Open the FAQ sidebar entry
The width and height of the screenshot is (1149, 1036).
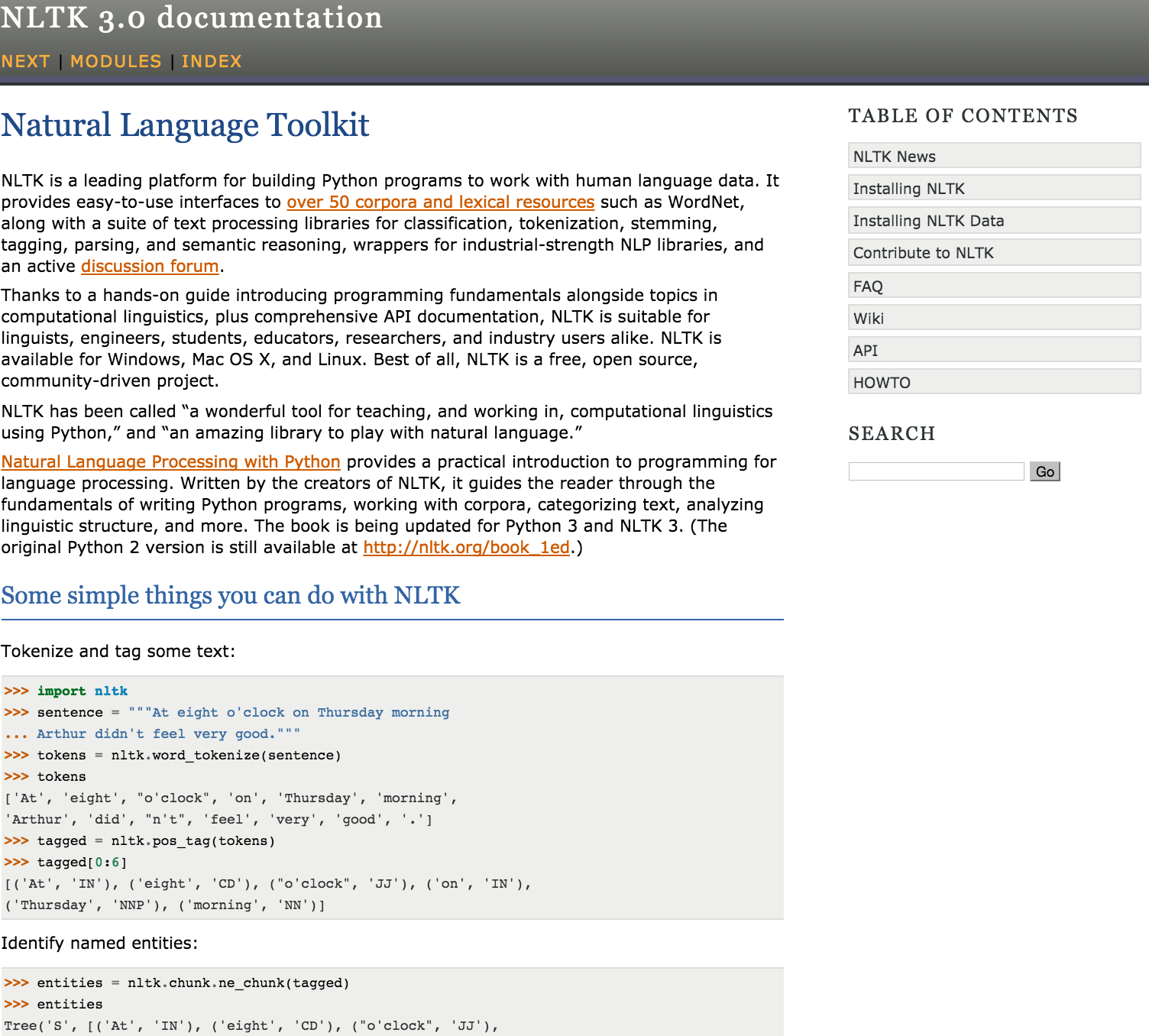click(x=868, y=287)
